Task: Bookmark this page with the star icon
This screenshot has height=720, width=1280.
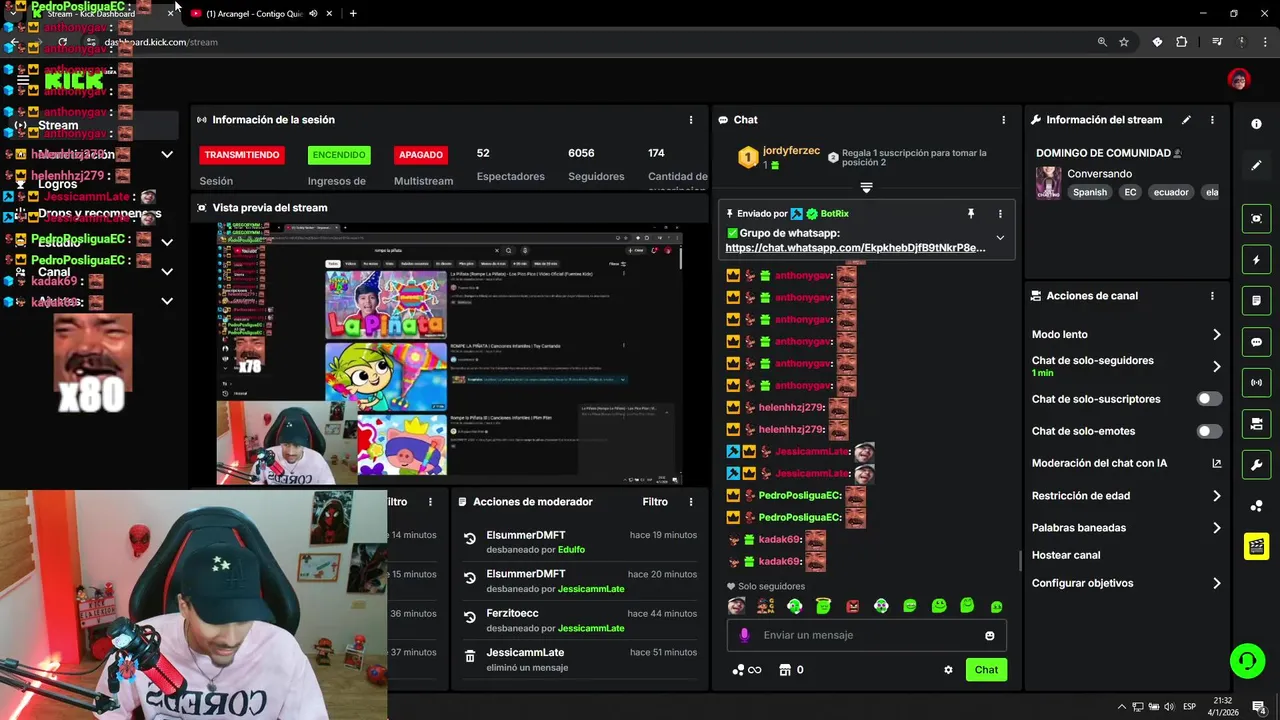Action: pyautogui.click(x=1124, y=42)
